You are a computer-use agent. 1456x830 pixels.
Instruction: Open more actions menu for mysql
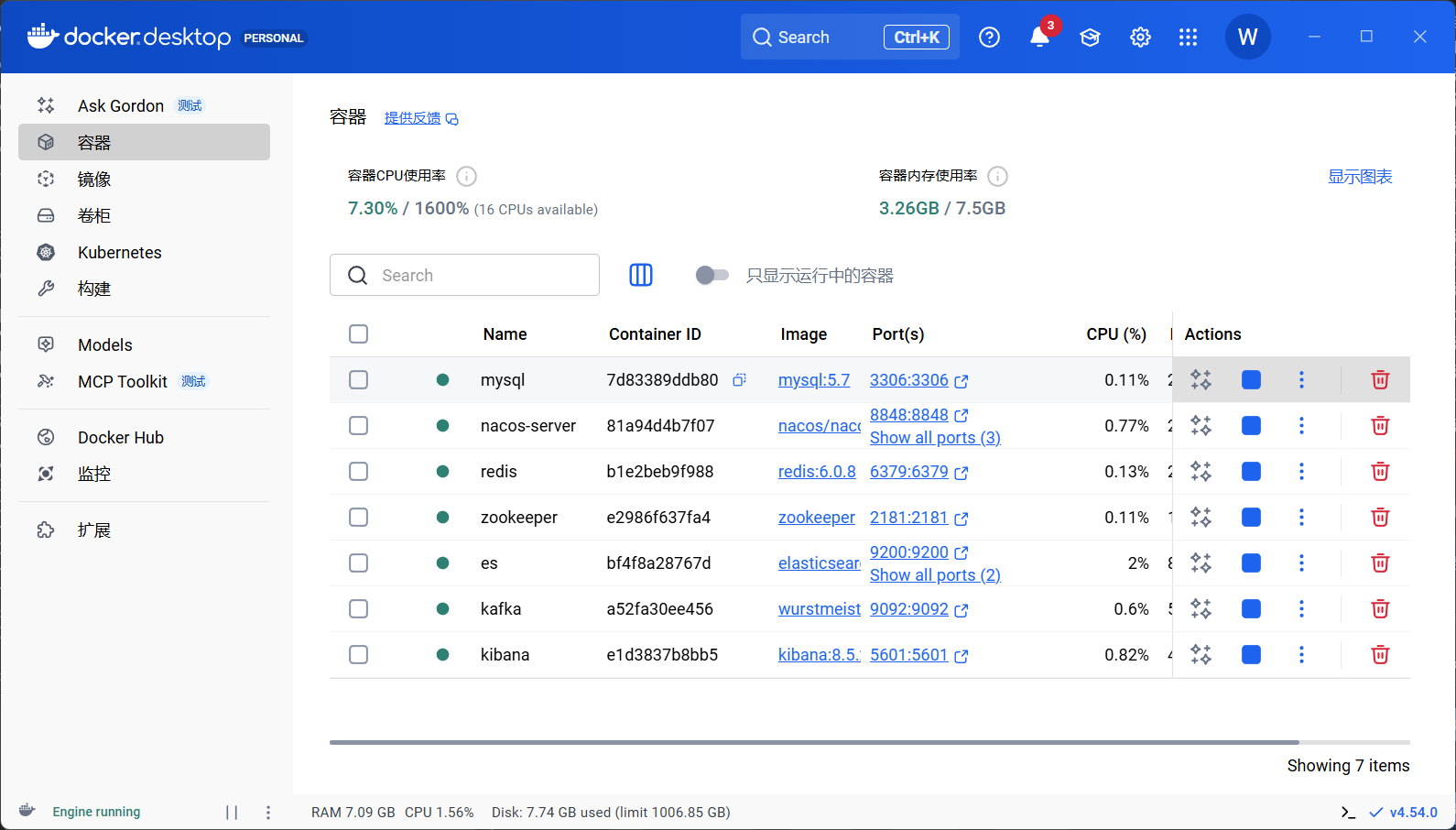click(1301, 380)
